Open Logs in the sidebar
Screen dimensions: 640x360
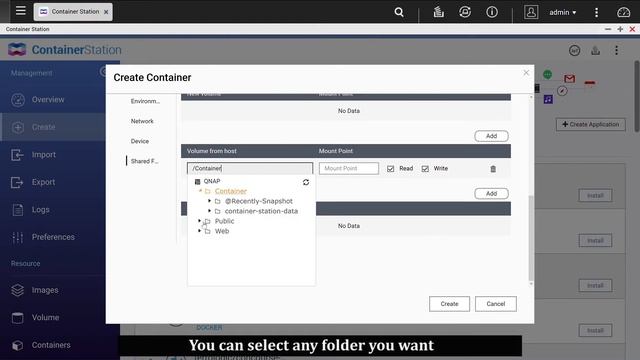[x=40, y=210]
